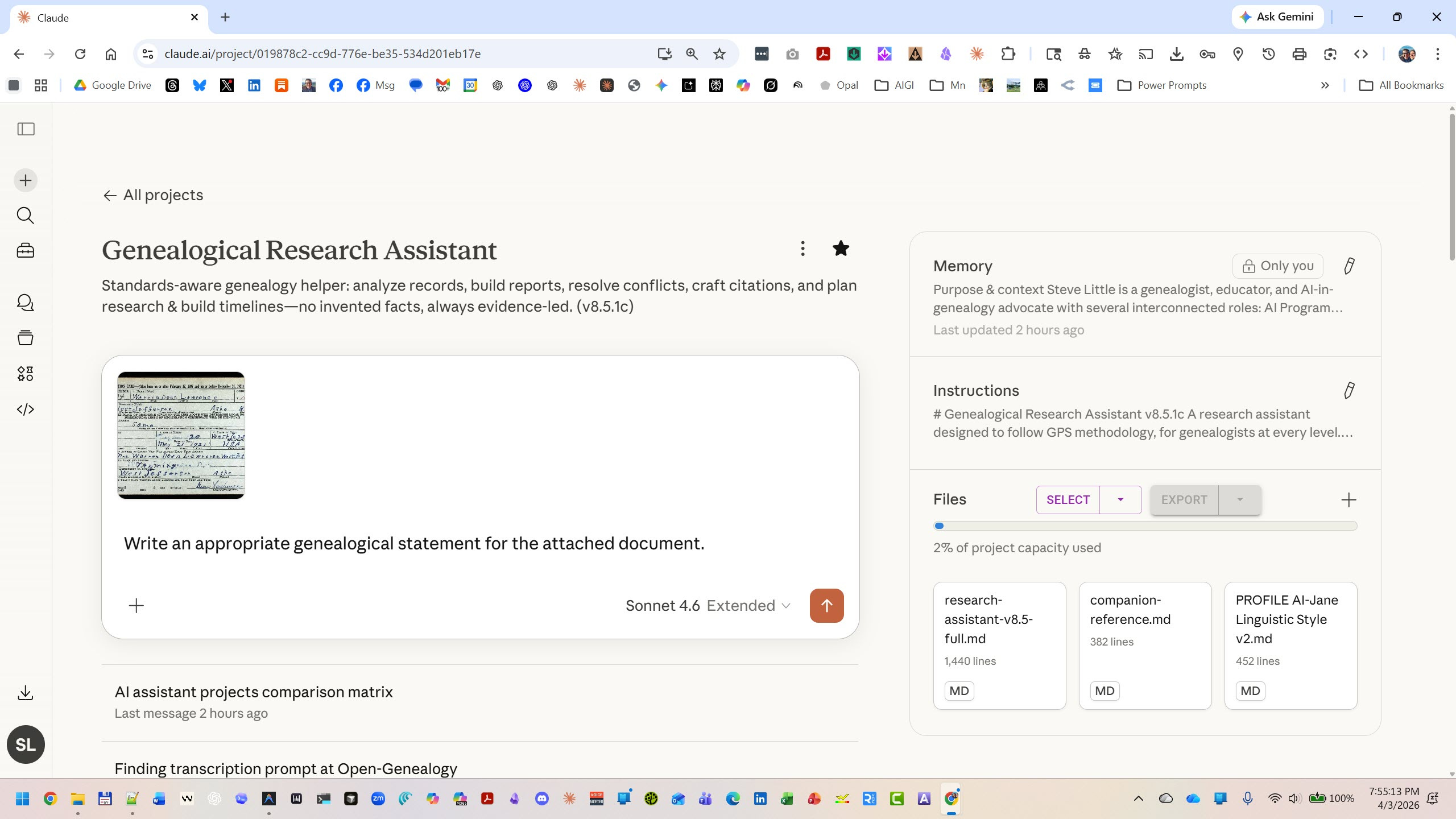Viewport: 1456px width, 819px height.
Task: Open attached registration card thumbnail
Action: click(181, 436)
